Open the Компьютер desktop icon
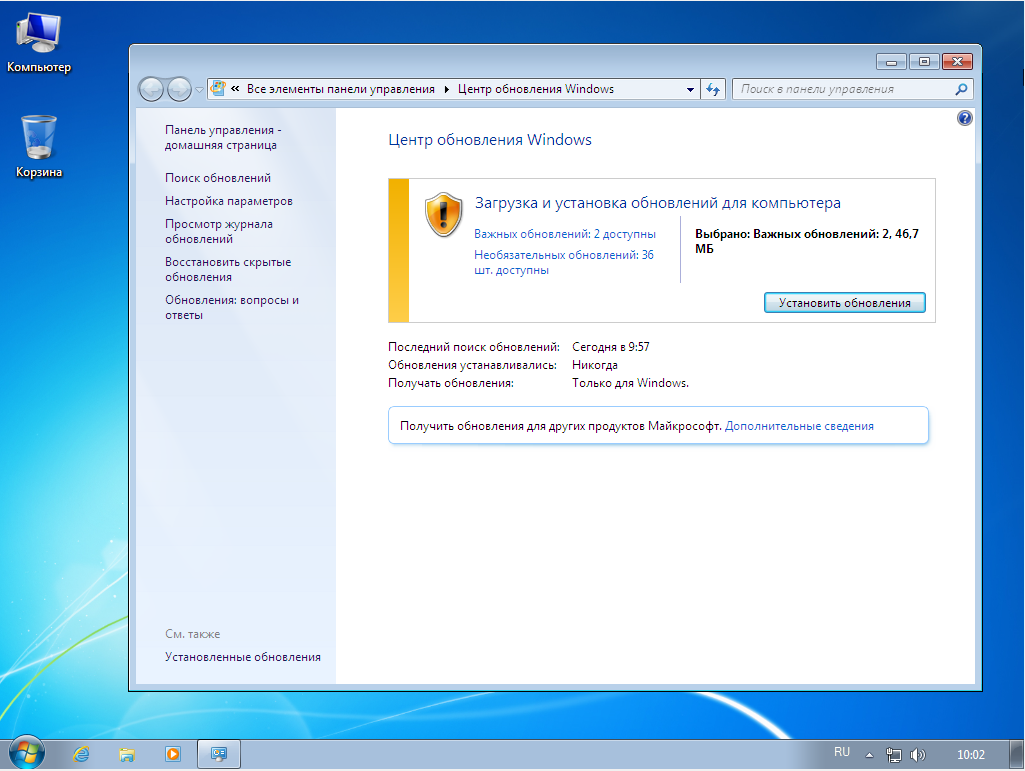This screenshot has width=1025, height=771. coord(39,43)
